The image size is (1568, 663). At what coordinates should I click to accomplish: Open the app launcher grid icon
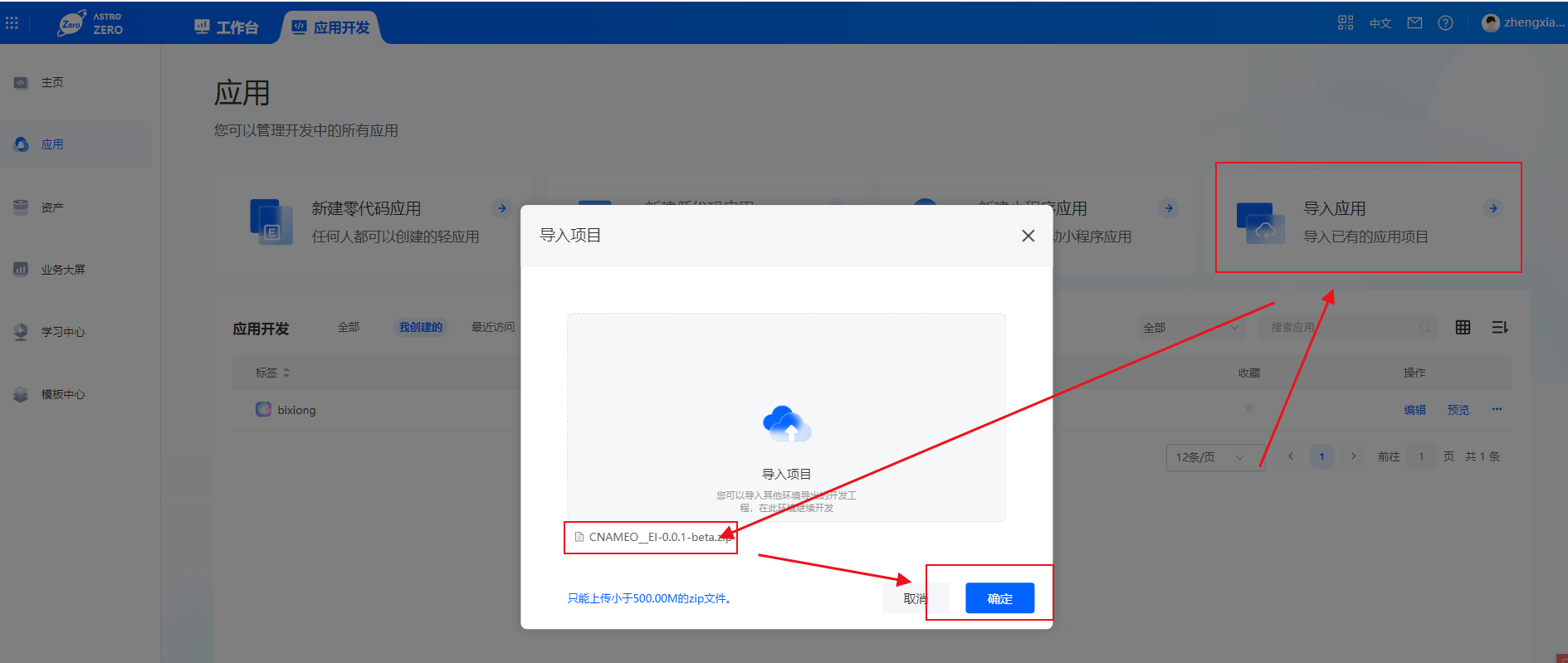[12, 23]
